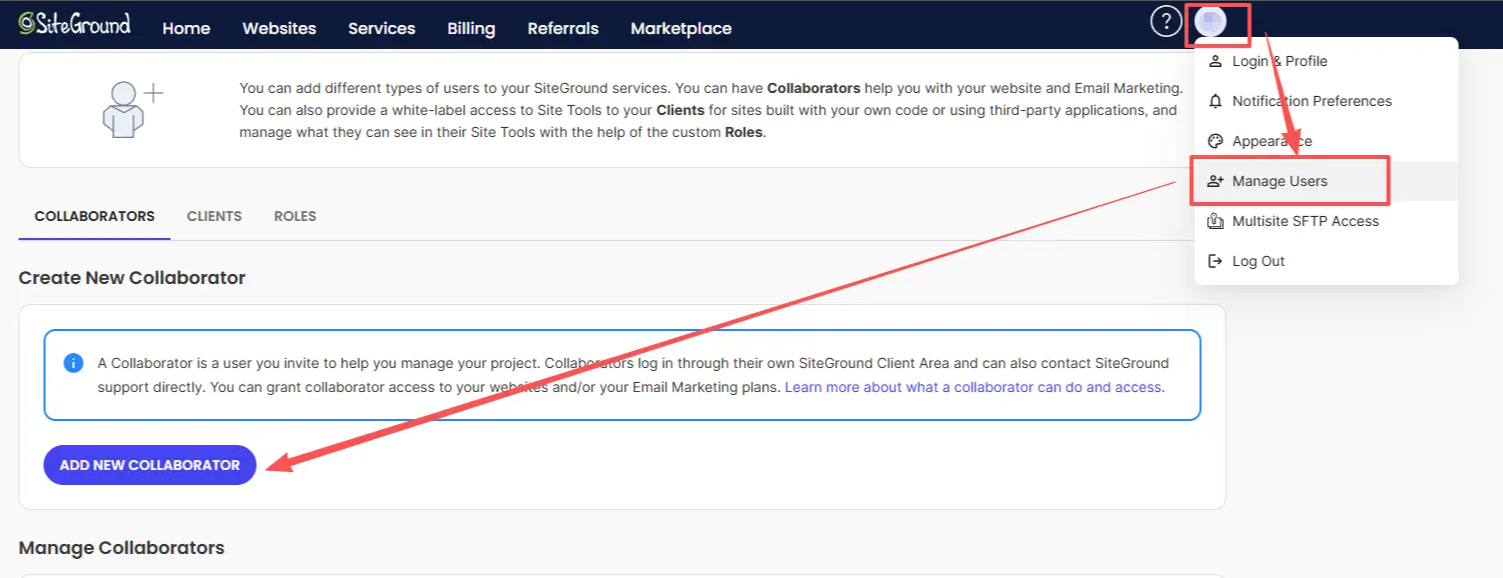1503x578 pixels.
Task: Open the help question mark icon
Action: click(x=1166, y=21)
